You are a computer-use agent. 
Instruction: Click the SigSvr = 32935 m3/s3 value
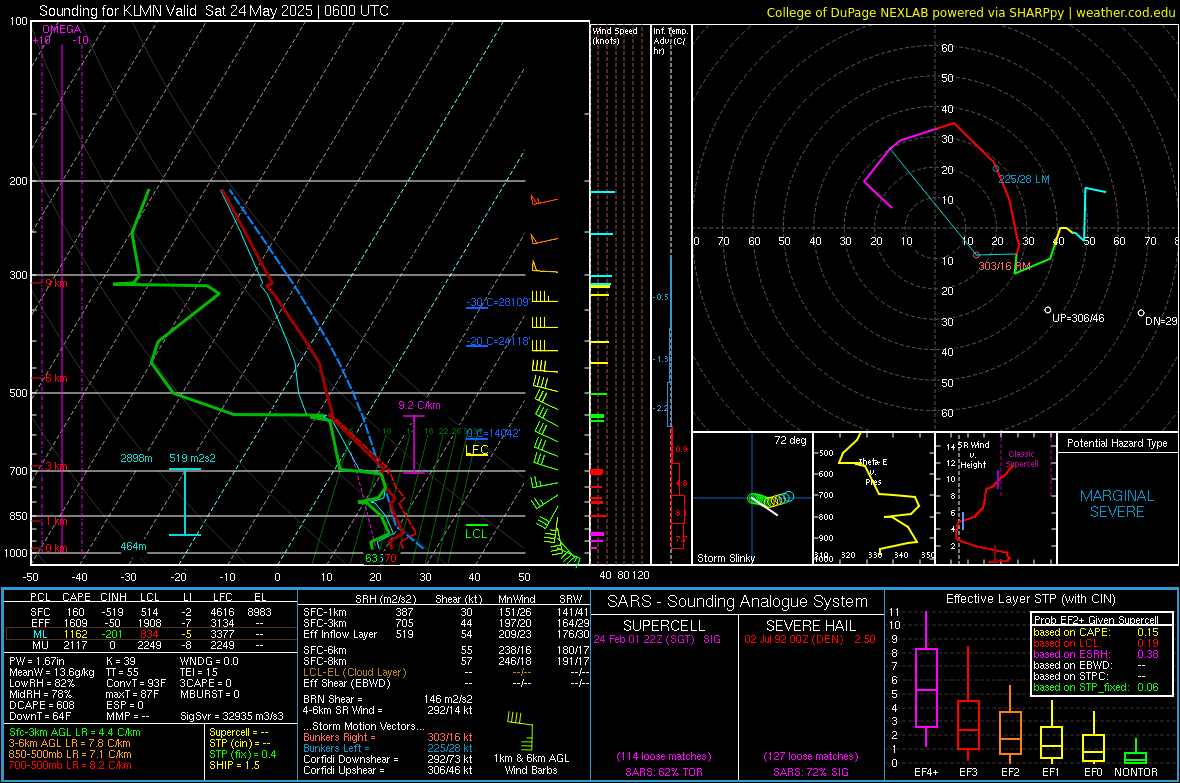click(x=232, y=716)
